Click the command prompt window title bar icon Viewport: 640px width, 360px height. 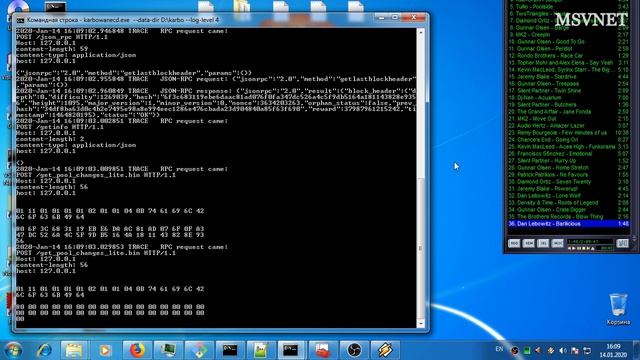[x=20, y=20]
